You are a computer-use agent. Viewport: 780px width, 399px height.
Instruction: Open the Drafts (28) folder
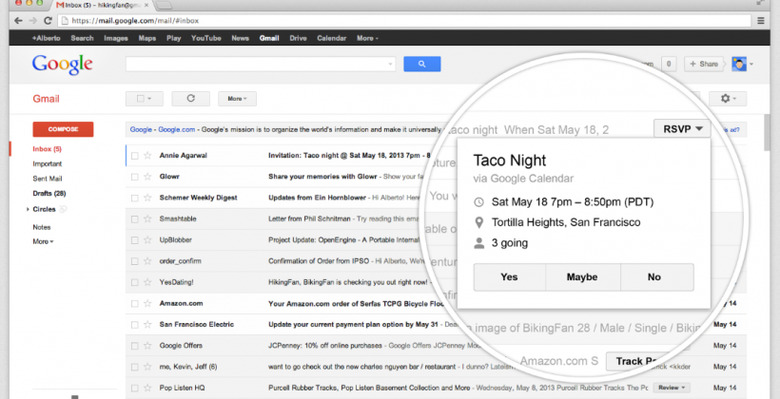point(49,194)
